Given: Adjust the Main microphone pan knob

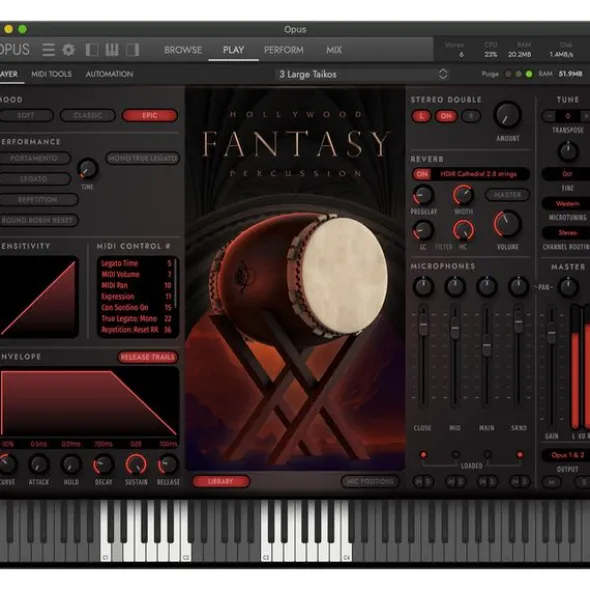Looking at the screenshot, I should [487, 286].
